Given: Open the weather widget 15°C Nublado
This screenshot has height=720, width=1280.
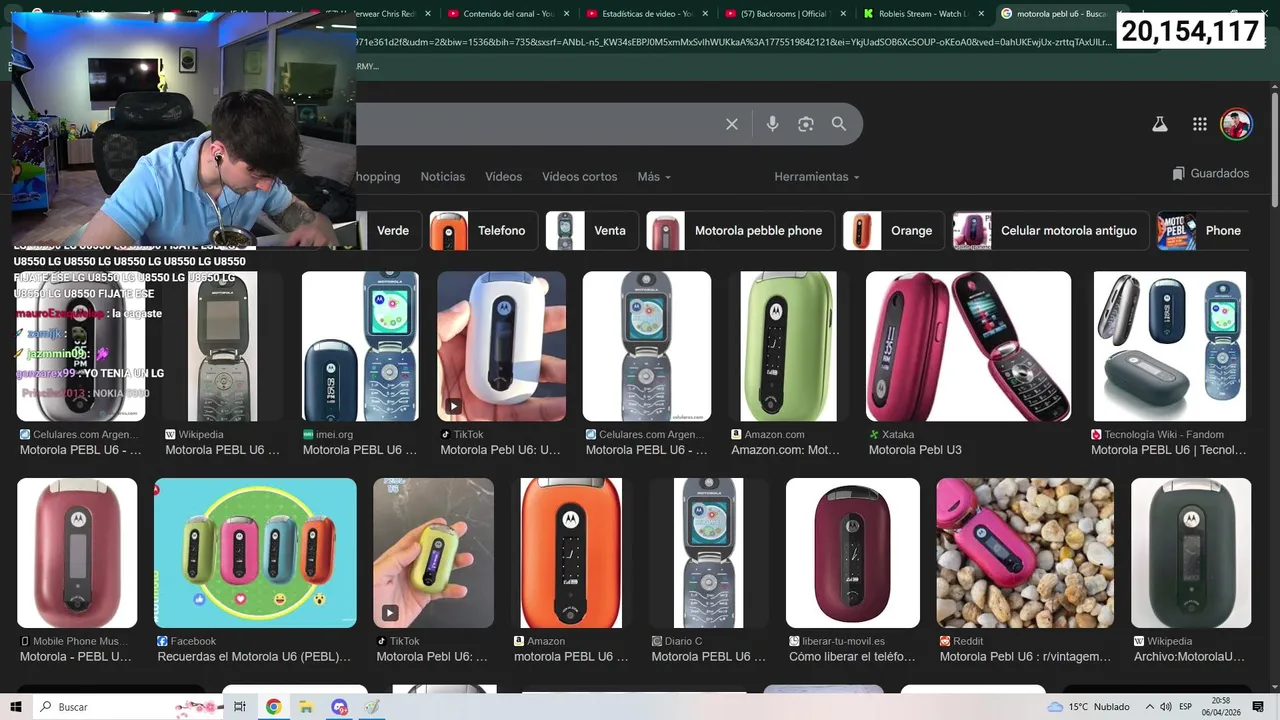Looking at the screenshot, I should (x=1088, y=707).
